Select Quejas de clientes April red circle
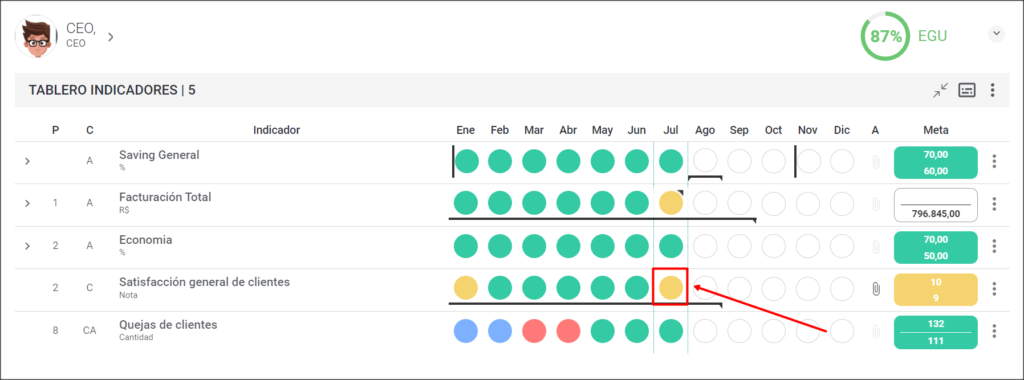Screen dimensions: 1024x380 pos(568,331)
